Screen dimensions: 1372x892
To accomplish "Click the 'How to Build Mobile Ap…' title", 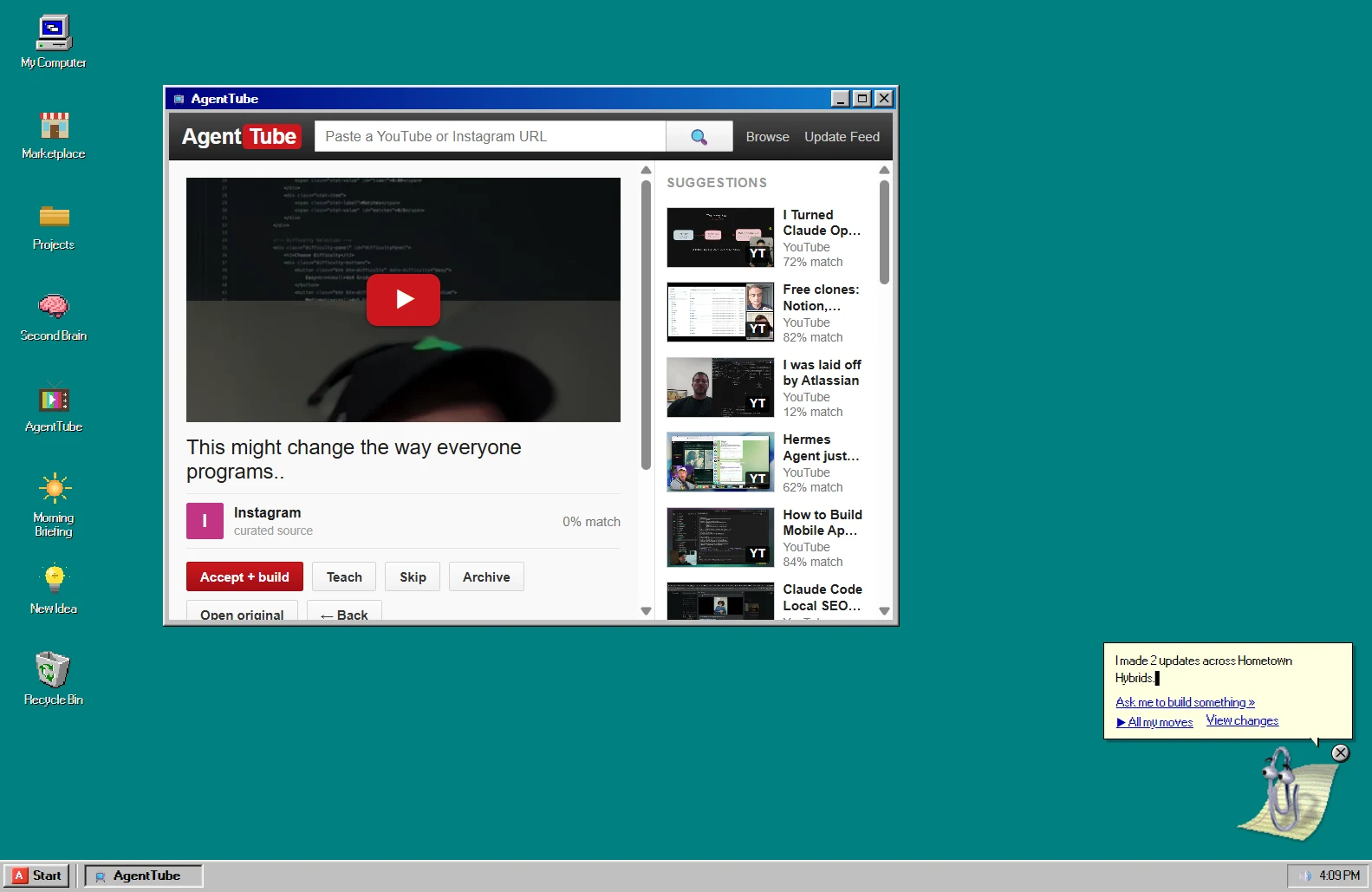I will [x=823, y=523].
